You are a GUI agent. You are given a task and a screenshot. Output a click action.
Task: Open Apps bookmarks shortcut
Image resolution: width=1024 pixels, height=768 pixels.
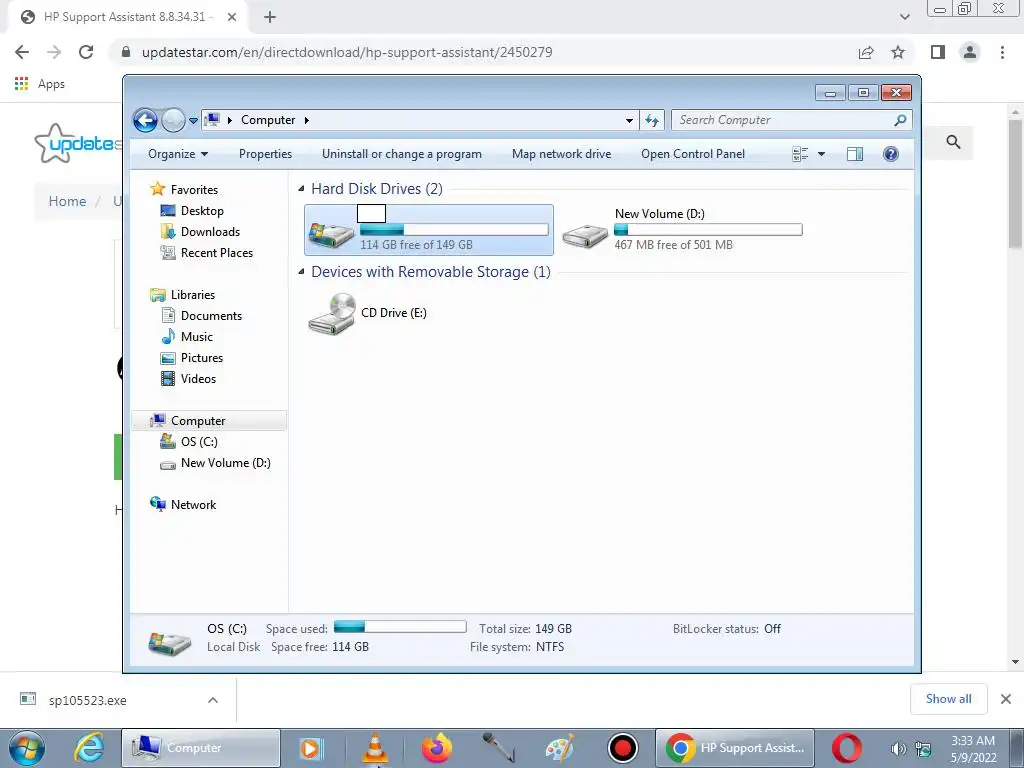40,84
